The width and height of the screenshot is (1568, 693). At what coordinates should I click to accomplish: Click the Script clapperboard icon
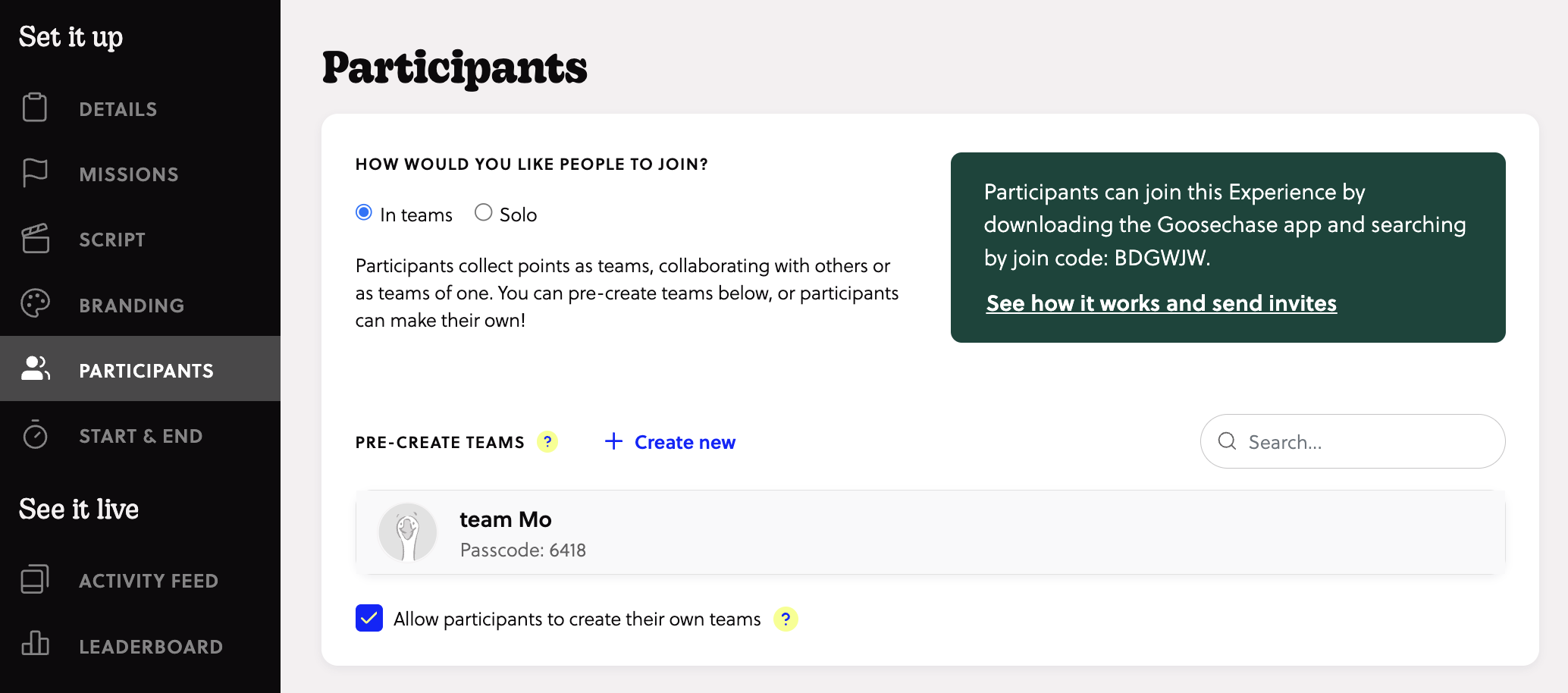(x=35, y=239)
